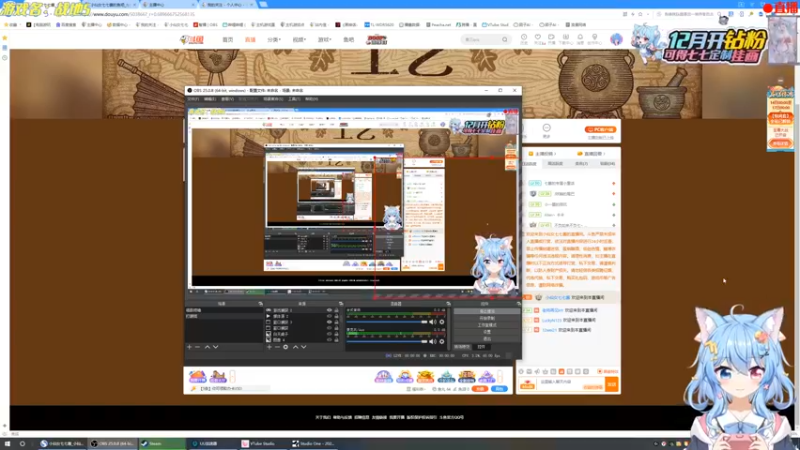The height and width of the screenshot is (450, 800).
Task: Click the chat message input field
Action: [570, 384]
